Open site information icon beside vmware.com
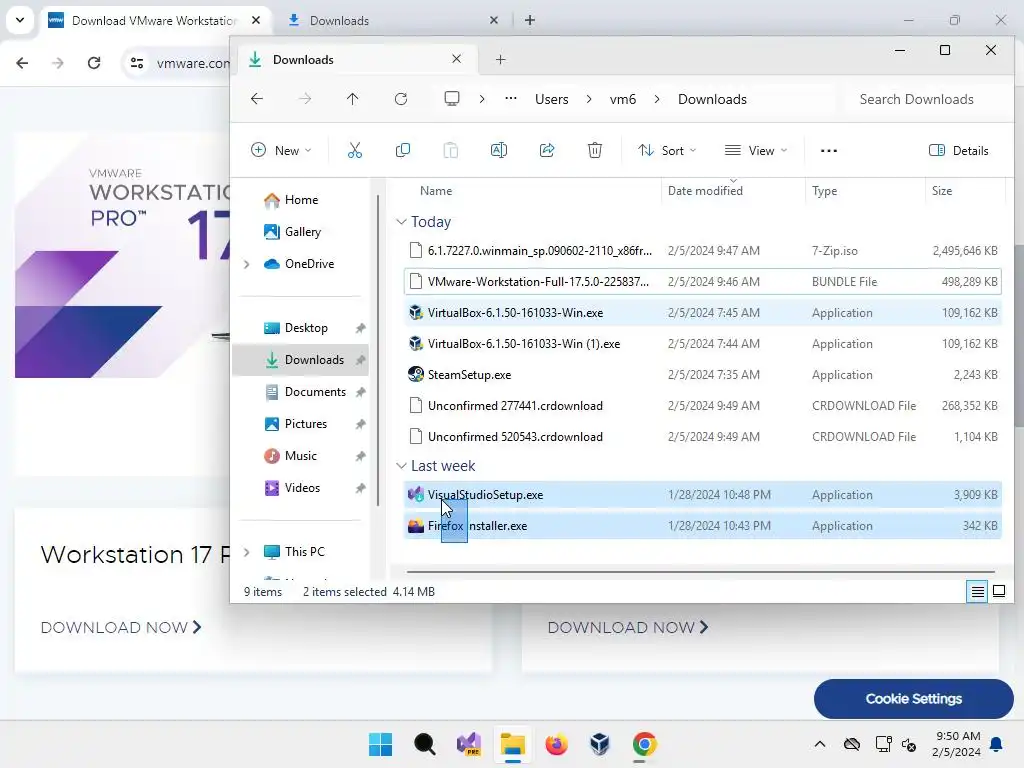1024x768 pixels. 137,63
